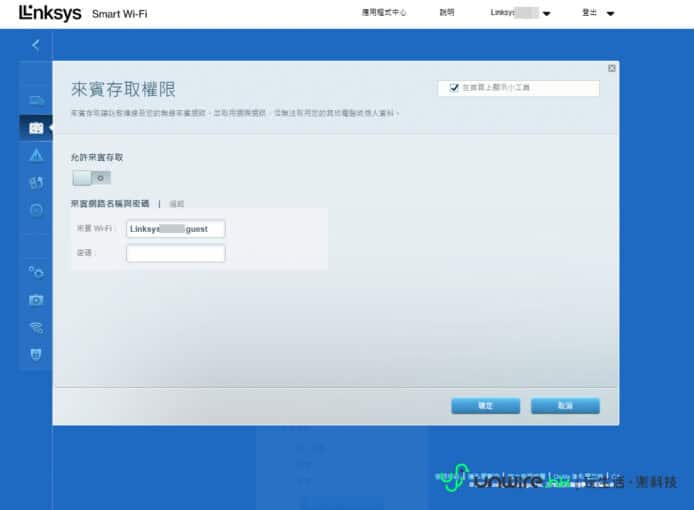Open Security shield sidebar icon

[x=36, y=354]
